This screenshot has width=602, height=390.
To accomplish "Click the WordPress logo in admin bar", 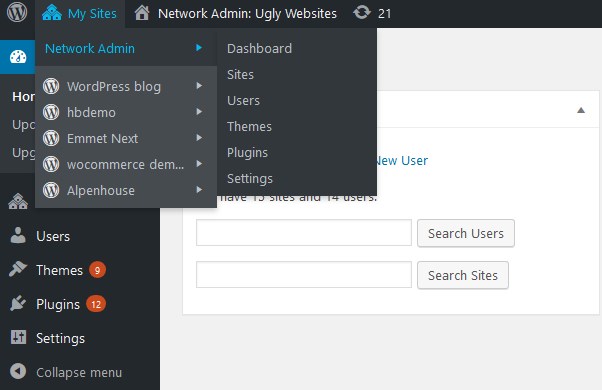I will 17,13.
